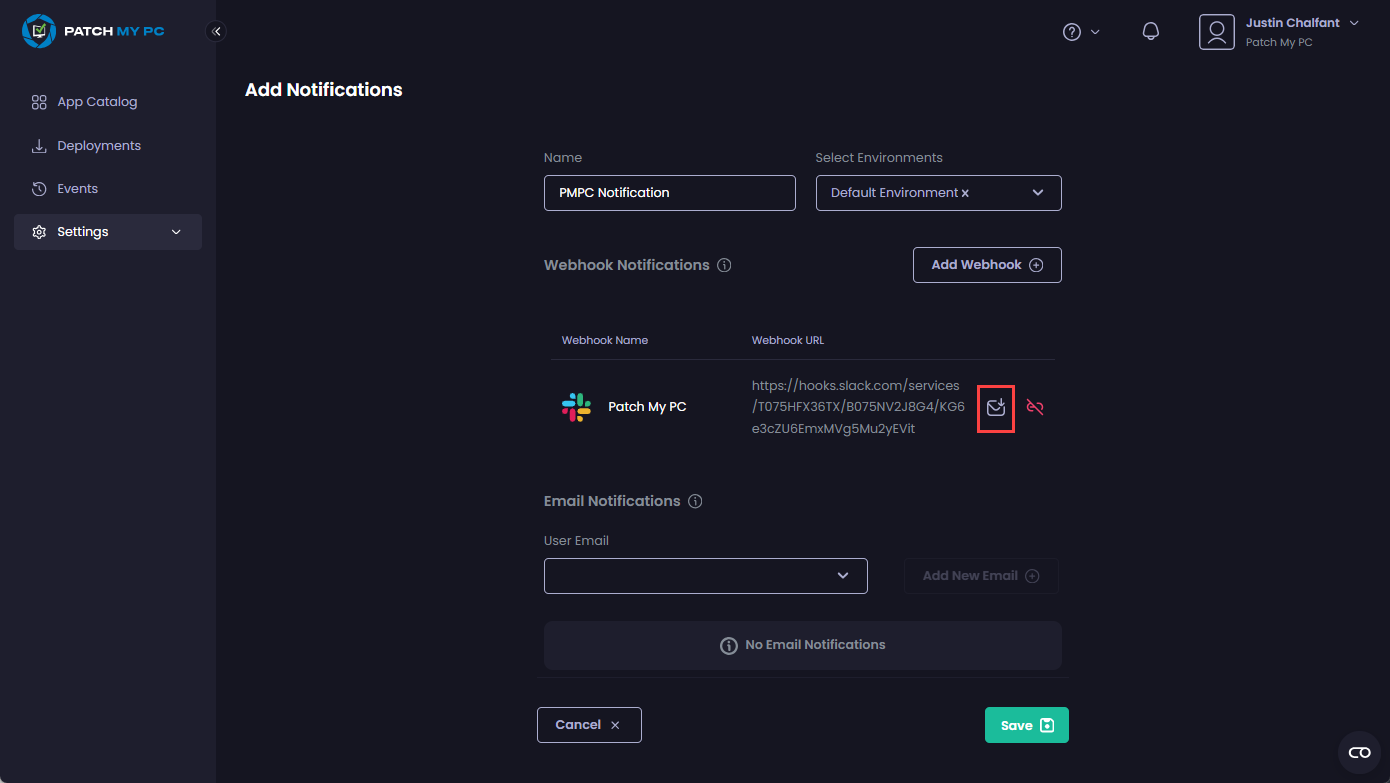Click the green Save button
This screenshot has height=783, width=1390.
point(1026,725)
